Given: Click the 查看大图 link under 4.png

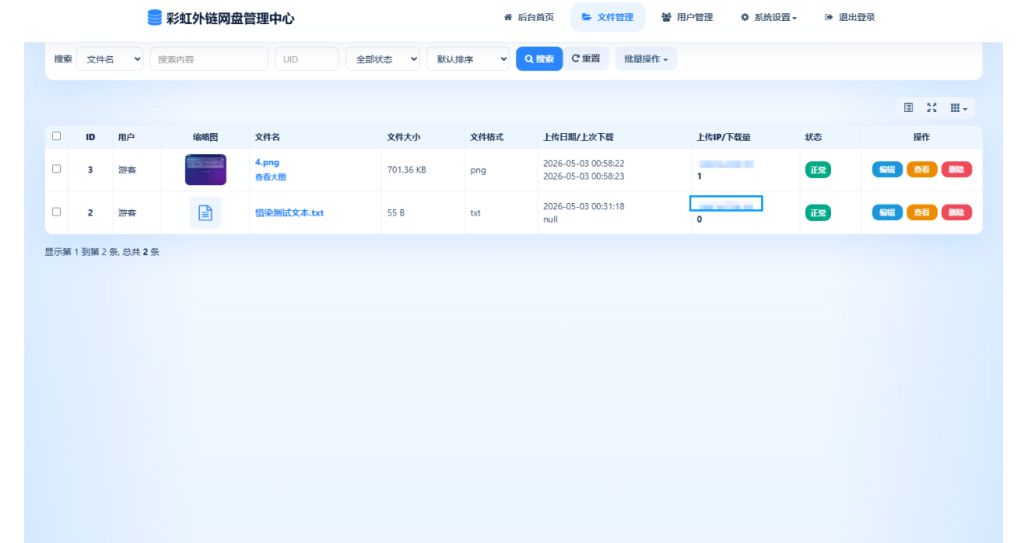Looking at the screenshot, I should point(270,177).
